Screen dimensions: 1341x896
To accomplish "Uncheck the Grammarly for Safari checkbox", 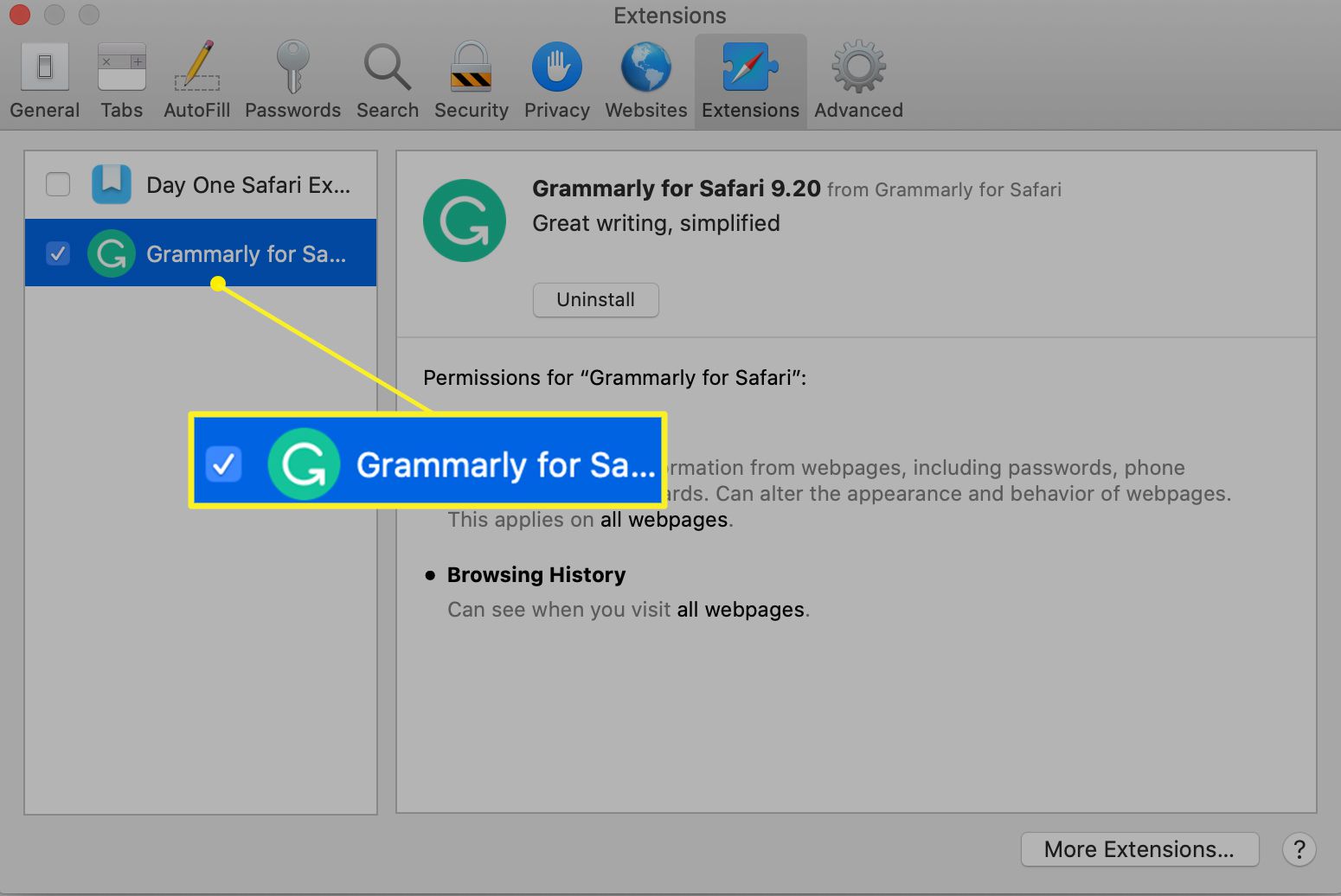I will coord(58,253).
